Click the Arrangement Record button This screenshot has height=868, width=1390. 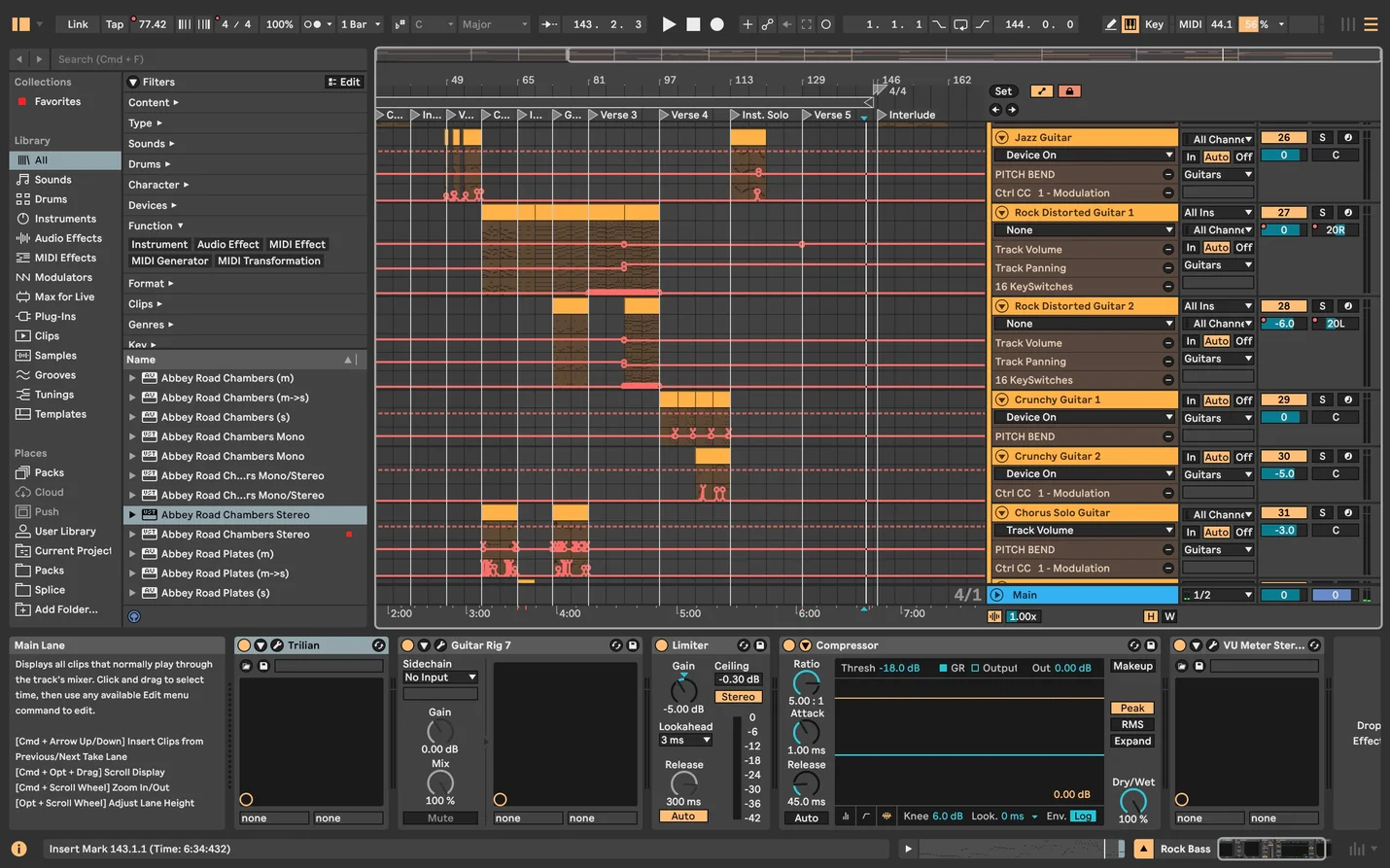[717, 24]
